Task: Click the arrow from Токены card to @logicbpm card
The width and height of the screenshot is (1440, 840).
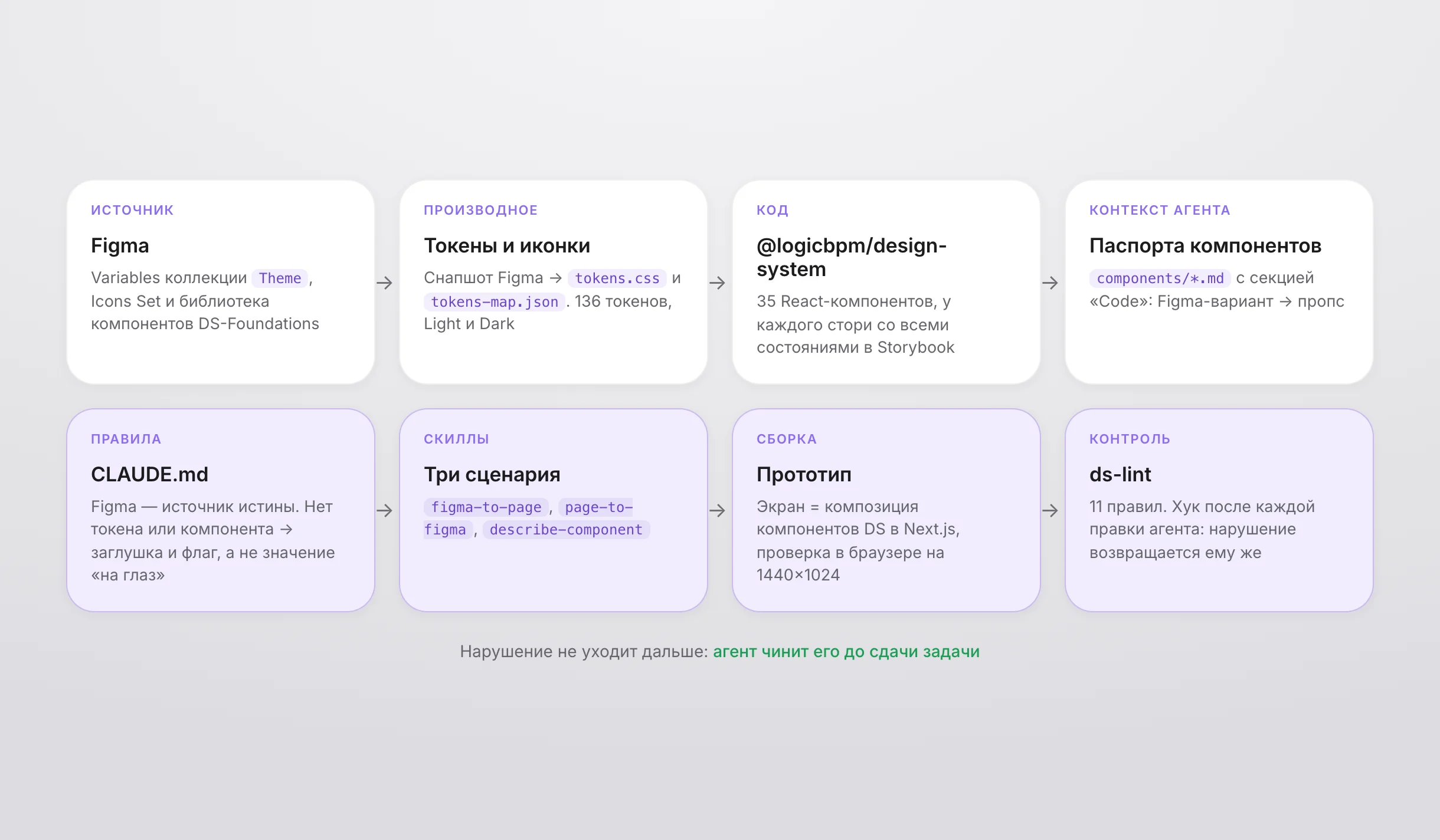Action: click(x=717, y=283)
